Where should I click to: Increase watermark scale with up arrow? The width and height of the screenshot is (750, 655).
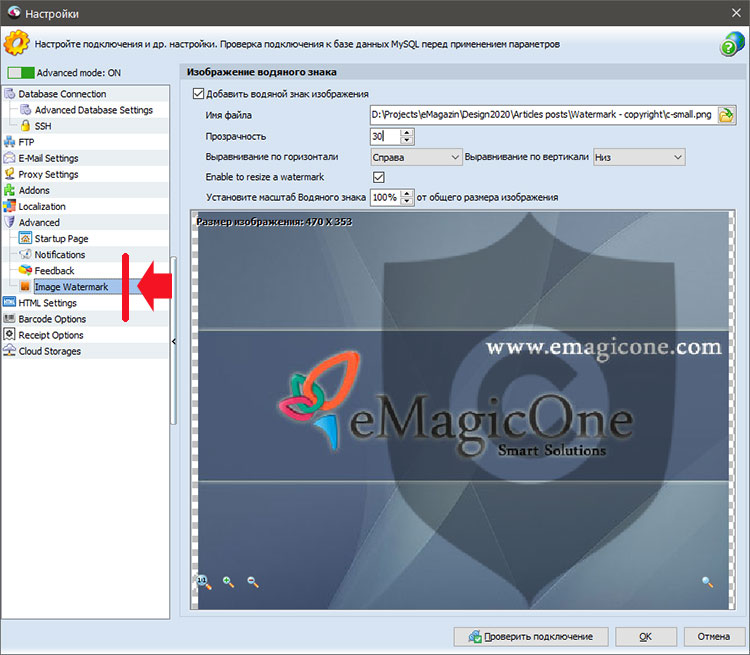click(x=407, y=193)
